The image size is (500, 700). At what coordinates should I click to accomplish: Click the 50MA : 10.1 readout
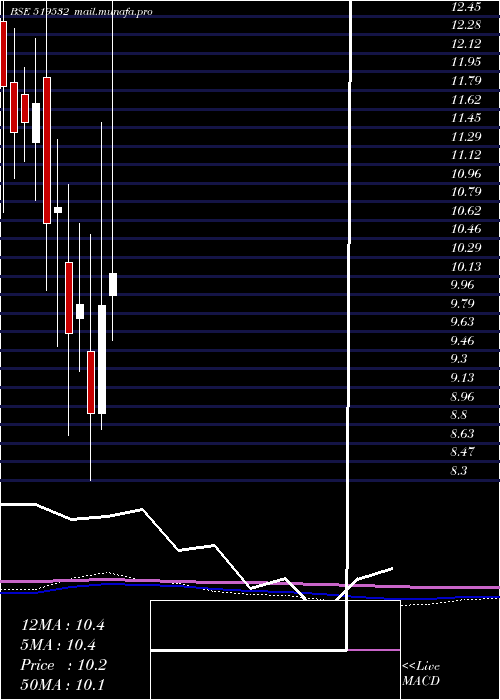[63, 685]
